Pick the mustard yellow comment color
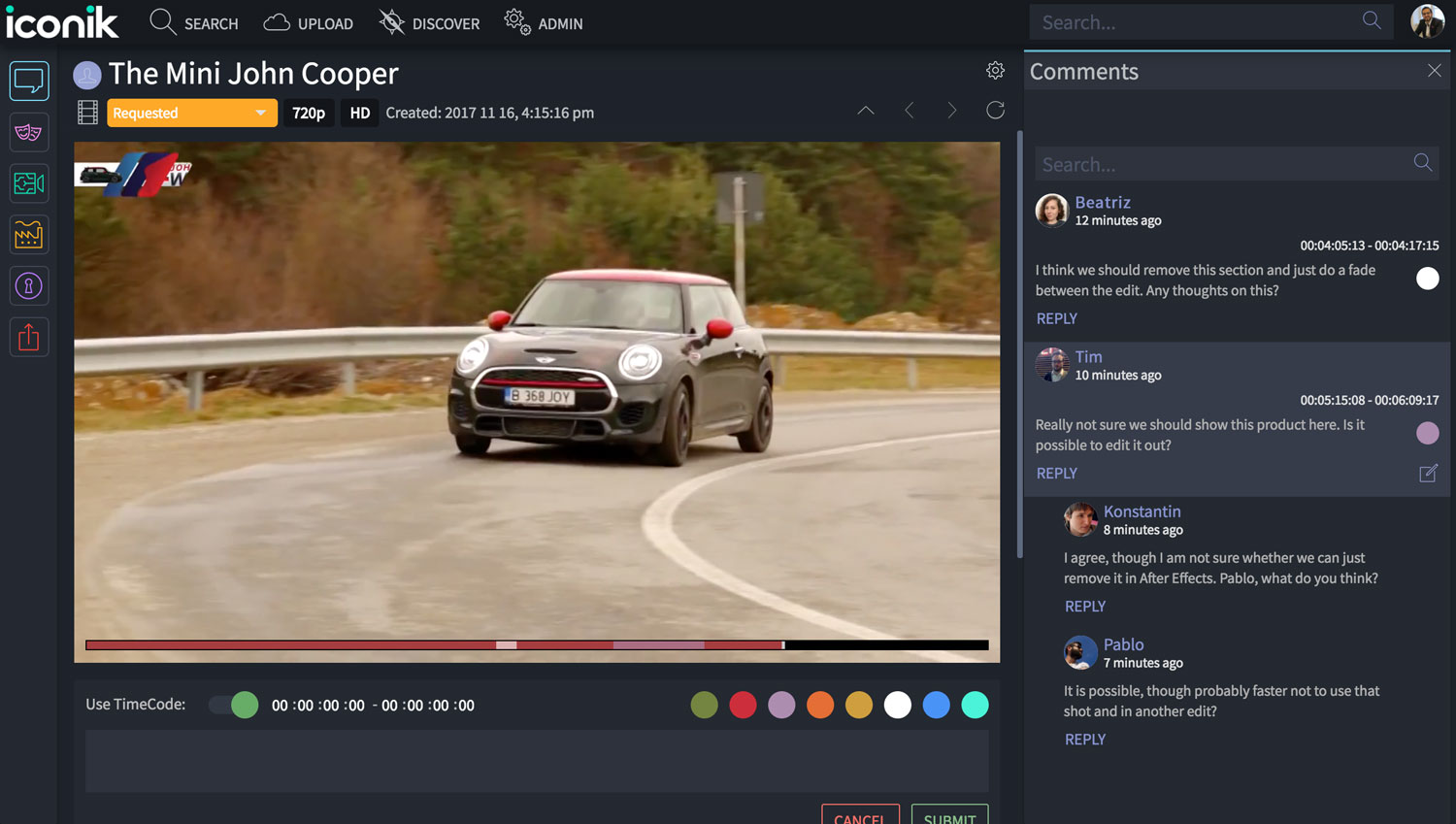The width and height of the screenshot is (1456, 824). click(x=859, y=705)
